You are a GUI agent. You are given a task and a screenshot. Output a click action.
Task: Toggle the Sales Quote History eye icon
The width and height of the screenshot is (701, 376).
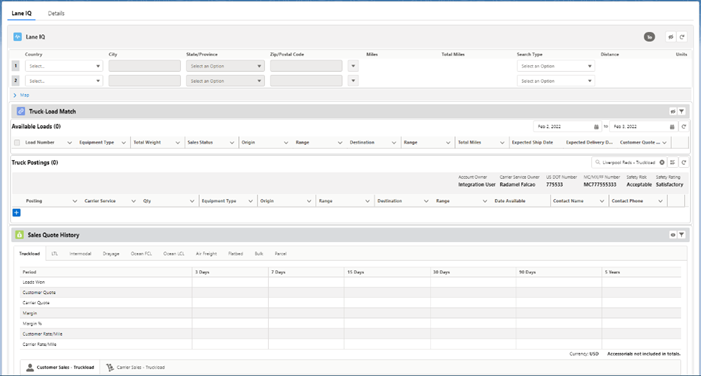(x=673, y=235)
